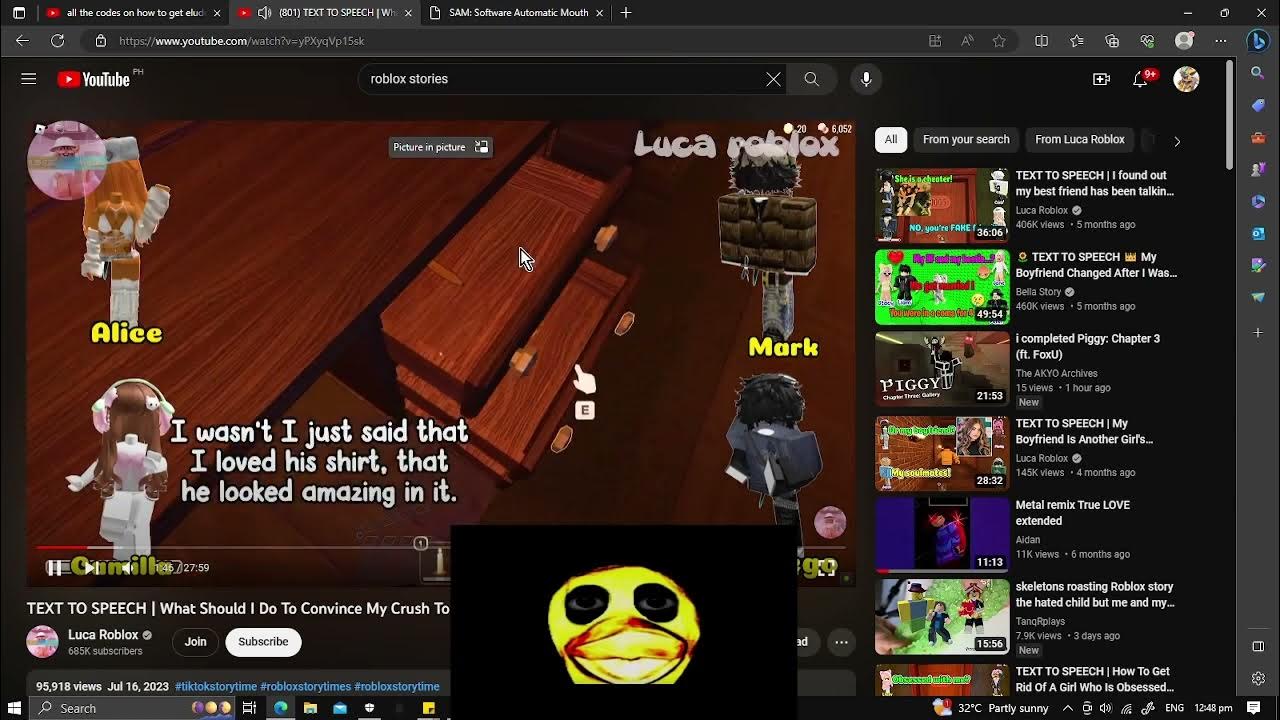This screenshot has height=720, width=1280.
Task: Open the Edge favorites list
Action: [x=1077, y=41]
